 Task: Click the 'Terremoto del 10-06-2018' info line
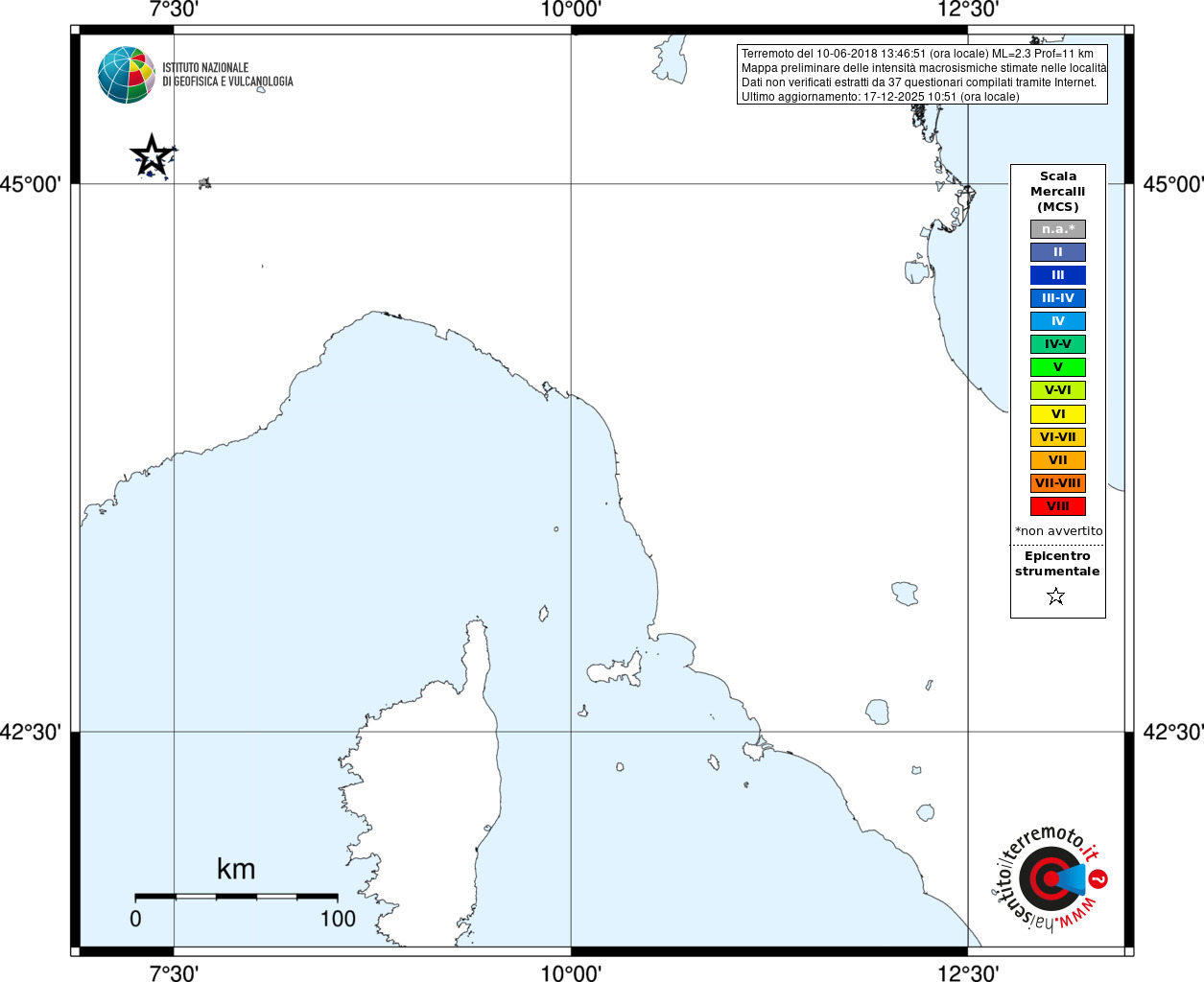coord(917,54)
